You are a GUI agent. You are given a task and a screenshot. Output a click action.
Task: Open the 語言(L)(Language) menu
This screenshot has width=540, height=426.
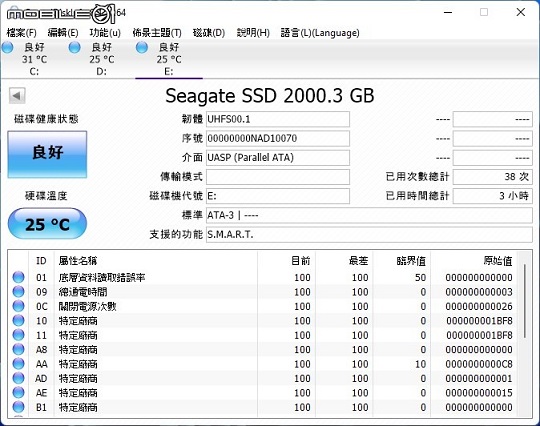pos(320,33)
